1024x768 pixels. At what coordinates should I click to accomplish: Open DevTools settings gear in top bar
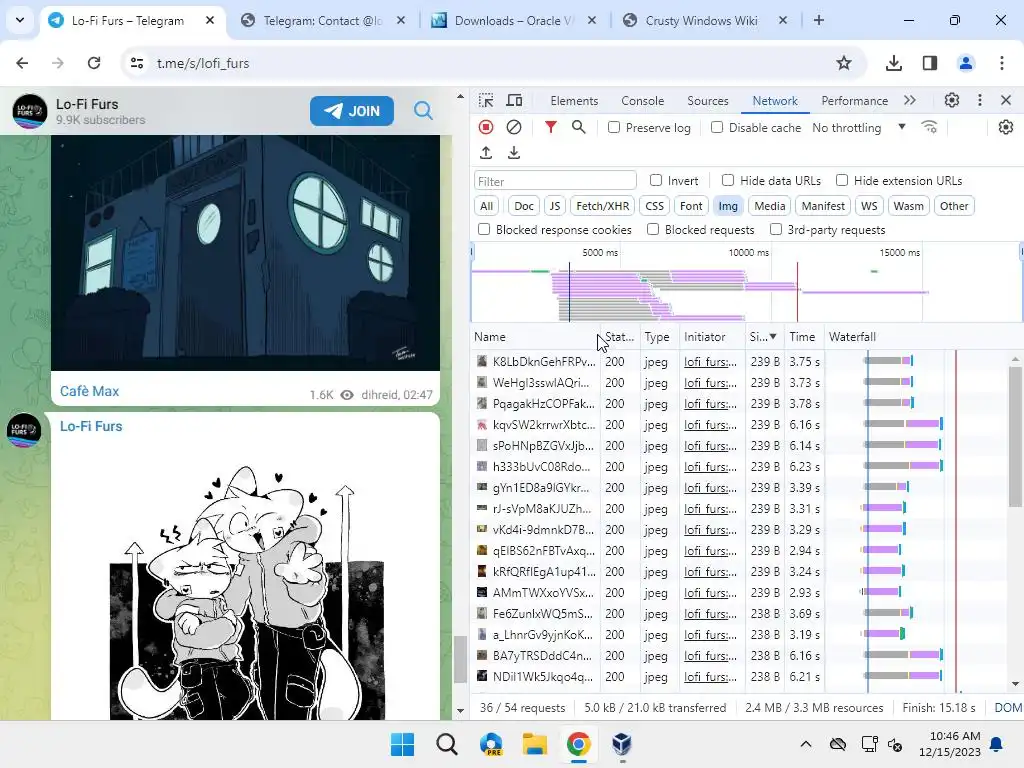(x=952, y=101)
